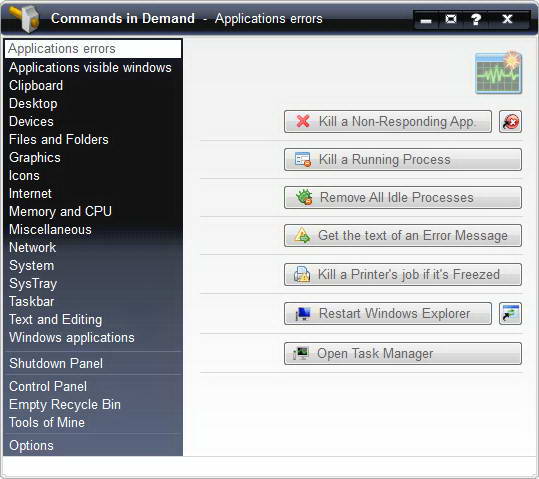Select Windows applications category
Viewport: 539px width, 479px height.
tap(93, 338)
